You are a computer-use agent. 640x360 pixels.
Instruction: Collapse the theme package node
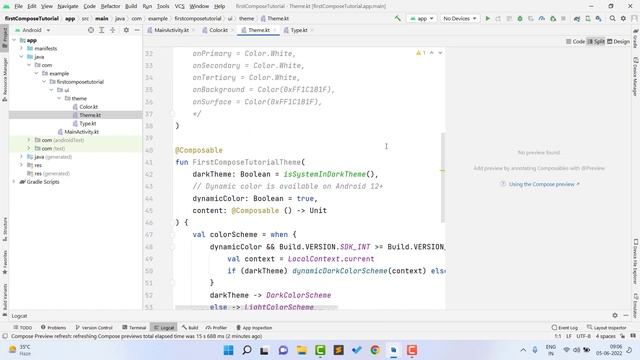(x=59, y=98)
